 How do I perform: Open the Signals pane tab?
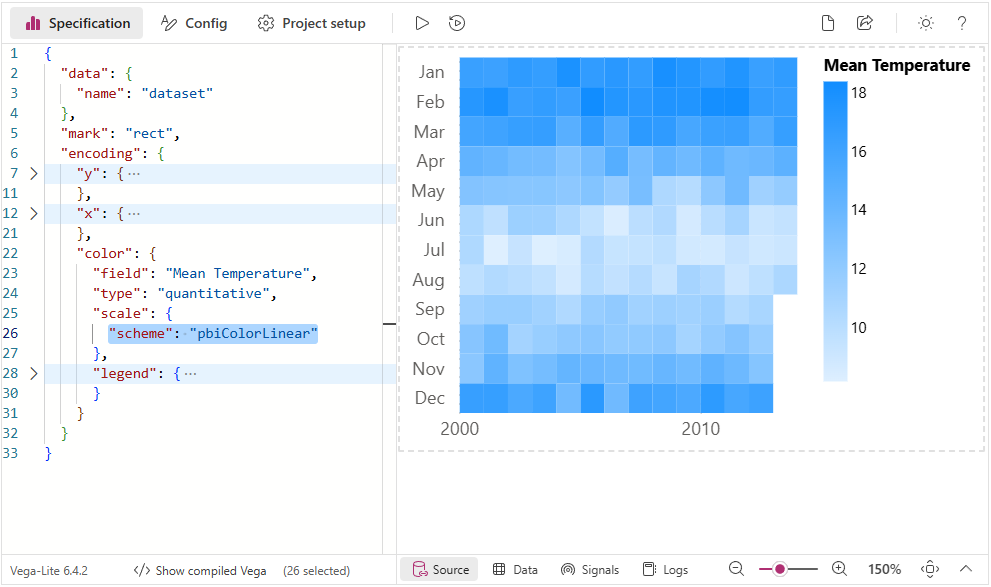point(590,569)
